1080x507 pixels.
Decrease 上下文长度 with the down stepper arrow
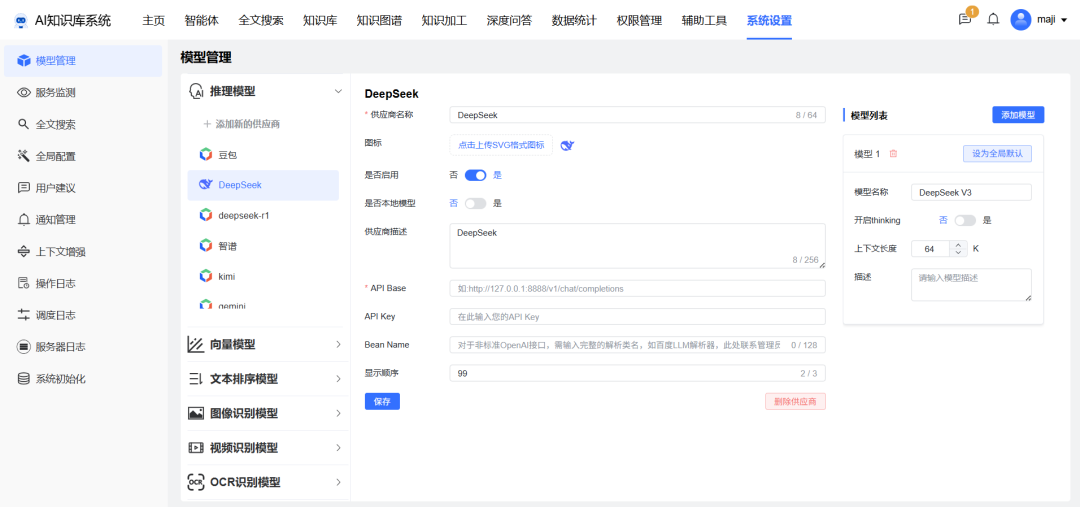[959, 252]
